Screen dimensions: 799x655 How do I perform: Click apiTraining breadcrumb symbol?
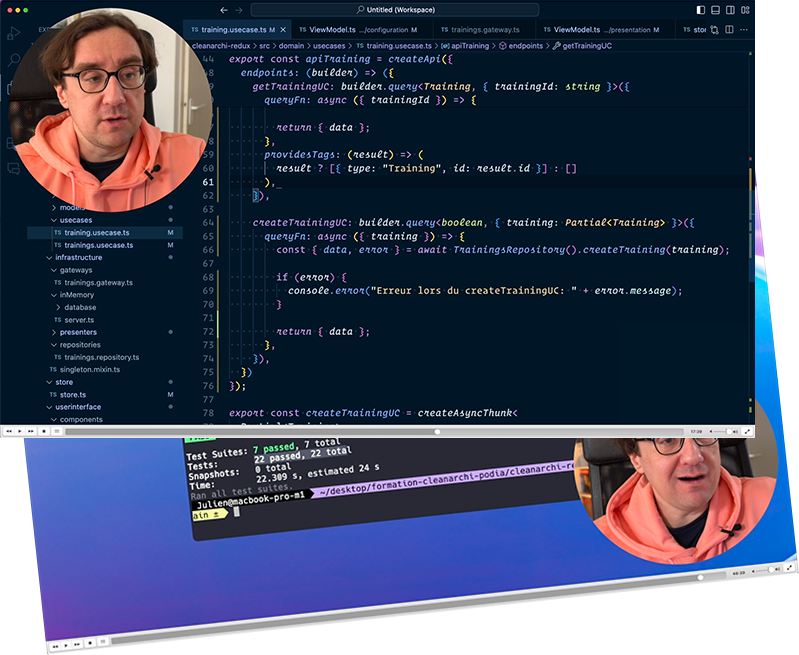coord(466,46)
